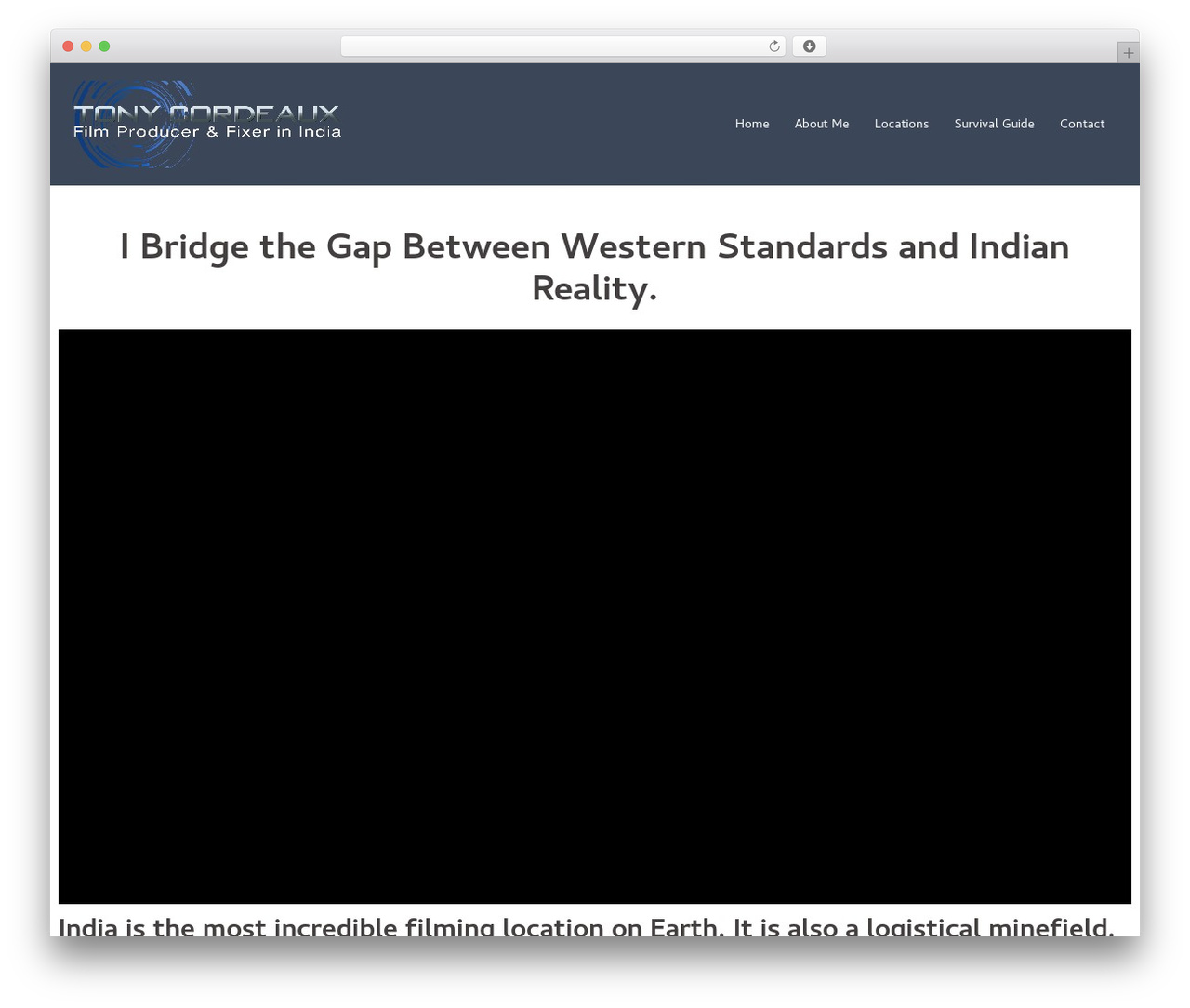Click the 'I Bridge the Gap' headline

coord(595,267)
